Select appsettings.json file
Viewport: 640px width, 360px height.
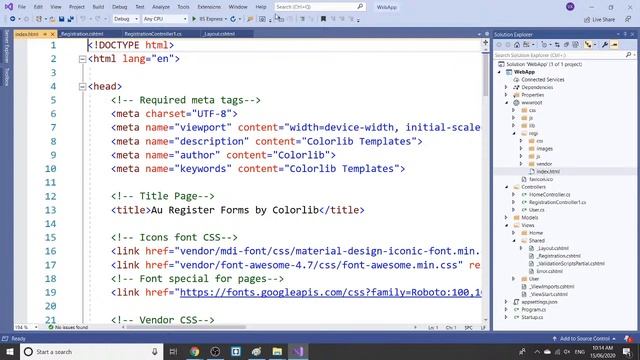[x=539, y=302]
